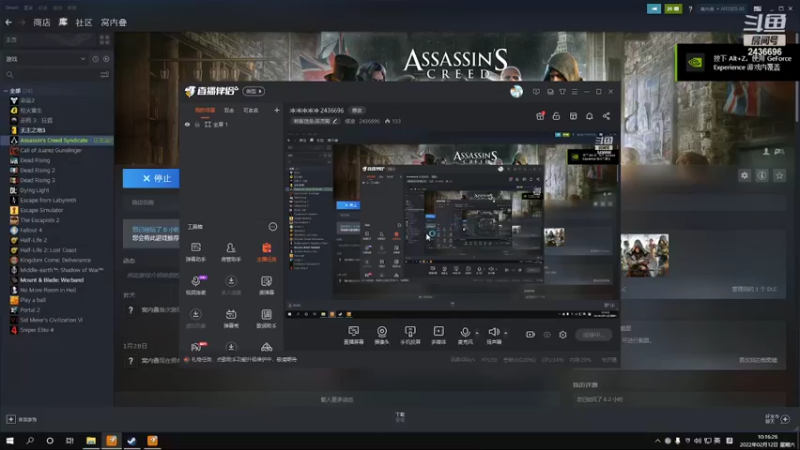The width and height of the screenshot is (800, 450).
Task: Click the pencil to edit room title
Action: [x=335, y=121]
